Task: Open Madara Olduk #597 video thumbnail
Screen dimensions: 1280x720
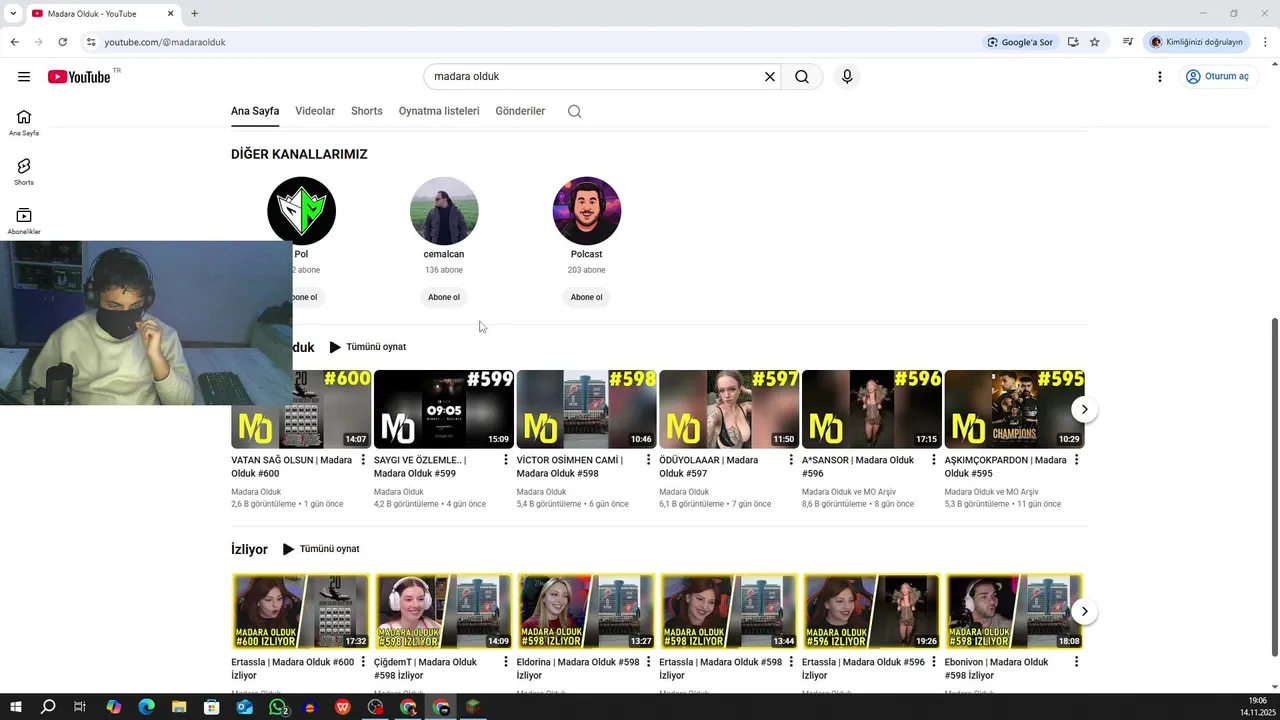Action: pos(729,409)
